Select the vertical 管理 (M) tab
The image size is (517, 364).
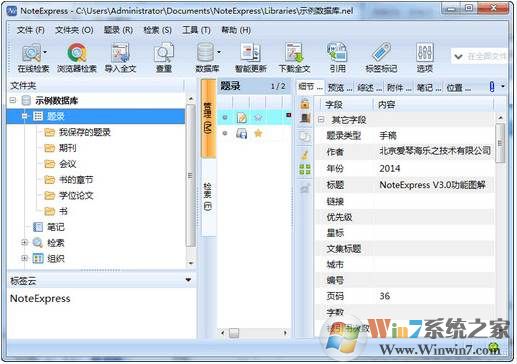coord(208,118)
